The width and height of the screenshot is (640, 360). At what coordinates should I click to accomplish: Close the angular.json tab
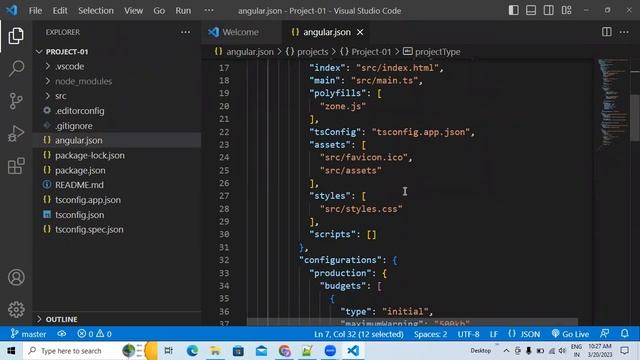coord(360,32)
